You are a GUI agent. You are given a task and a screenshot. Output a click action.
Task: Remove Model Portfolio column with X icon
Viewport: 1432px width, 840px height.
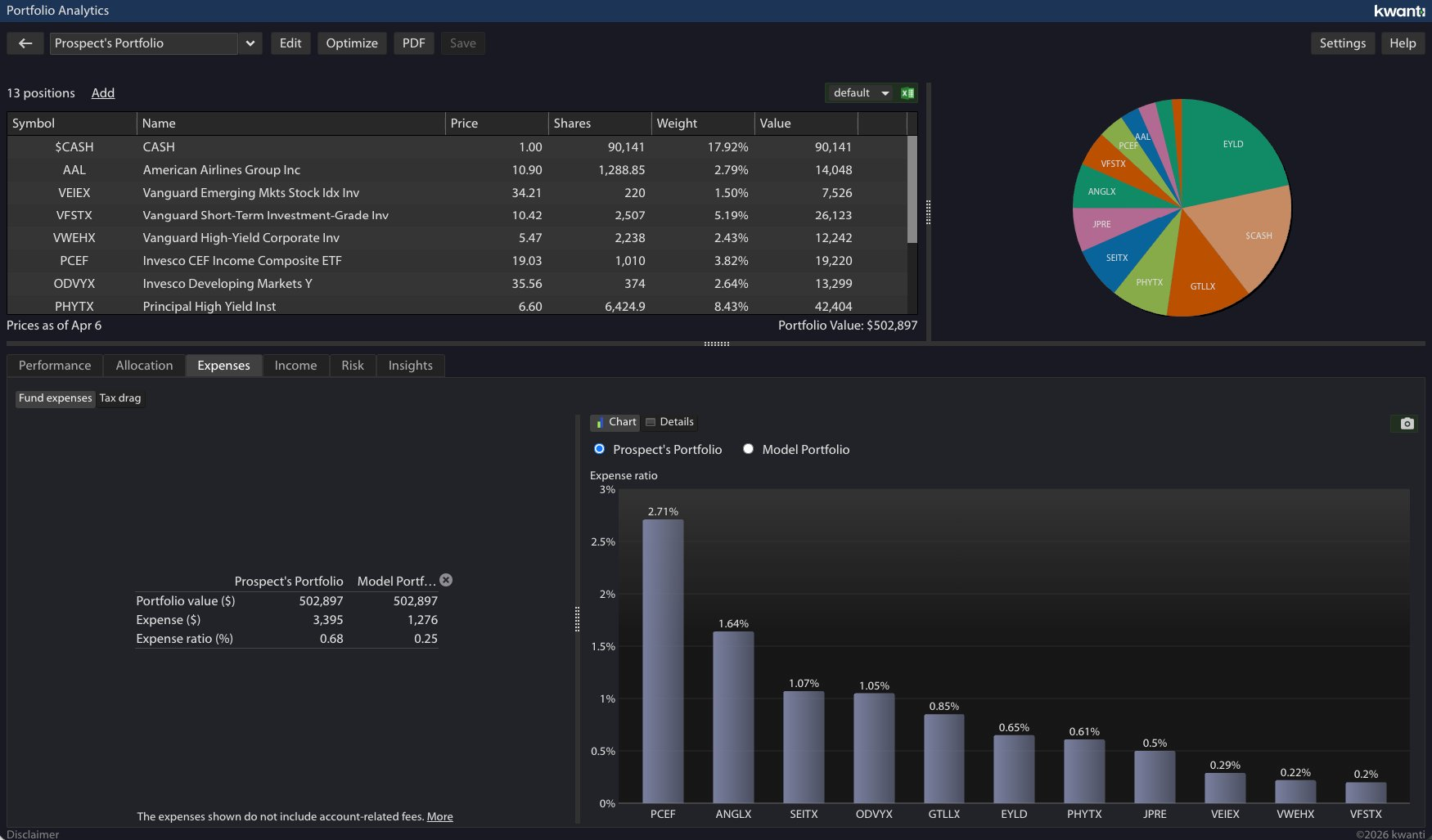pyautogui.click(x=446, y=580)
